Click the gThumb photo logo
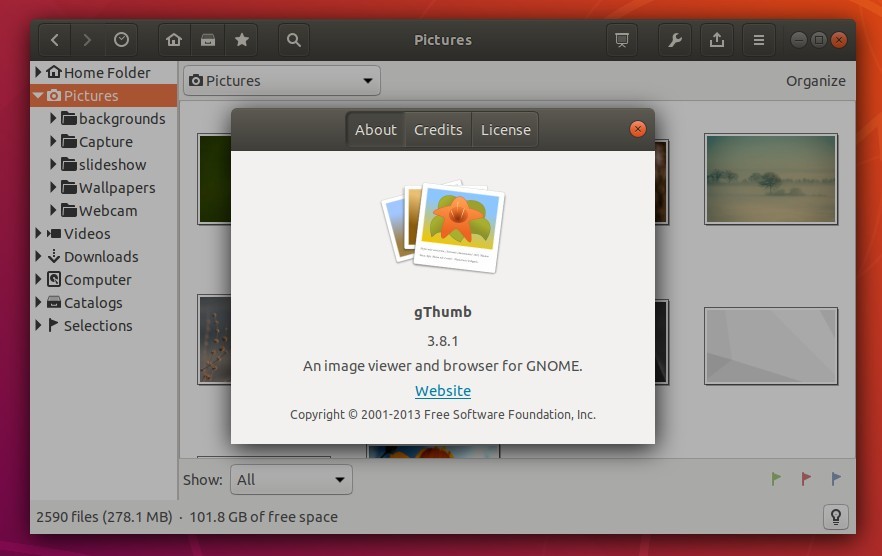The height and width of the screenshot is (556, 882). pos(443,226)
